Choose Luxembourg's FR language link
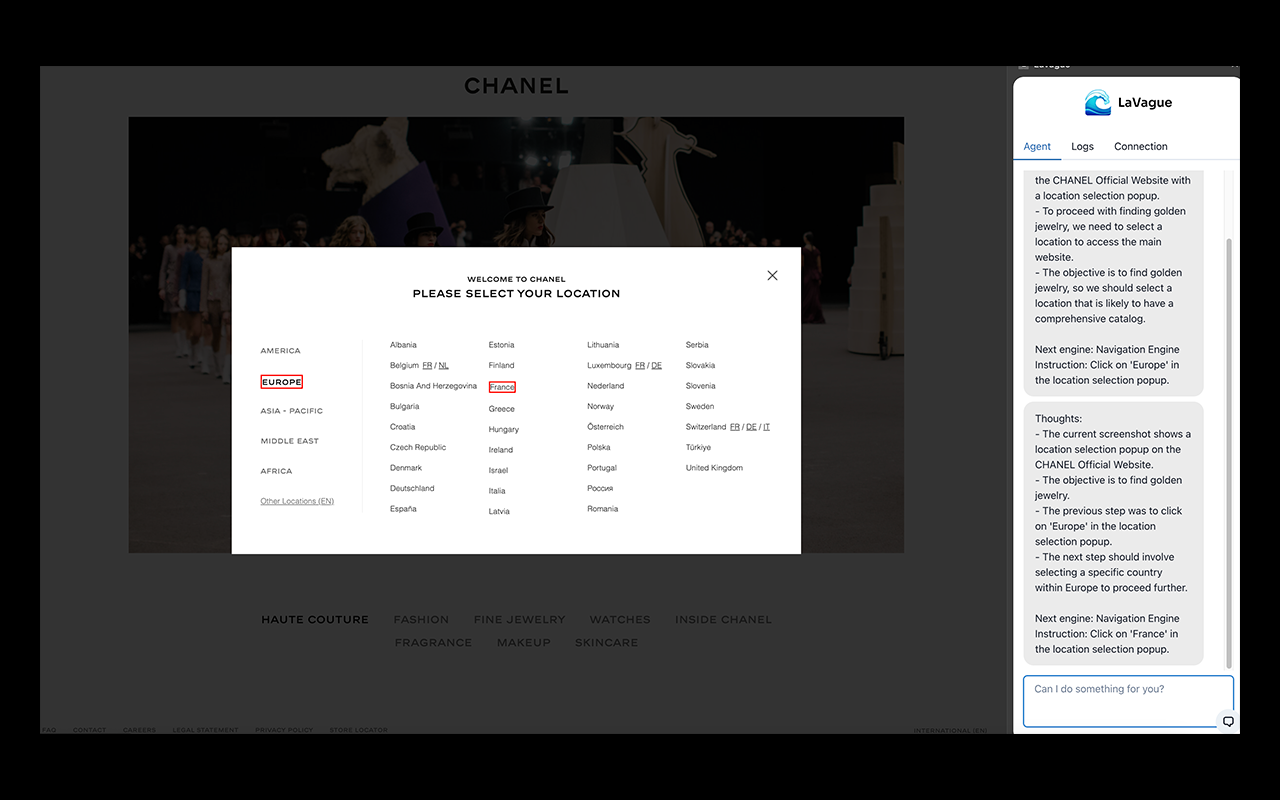 (x=640, y=366)
